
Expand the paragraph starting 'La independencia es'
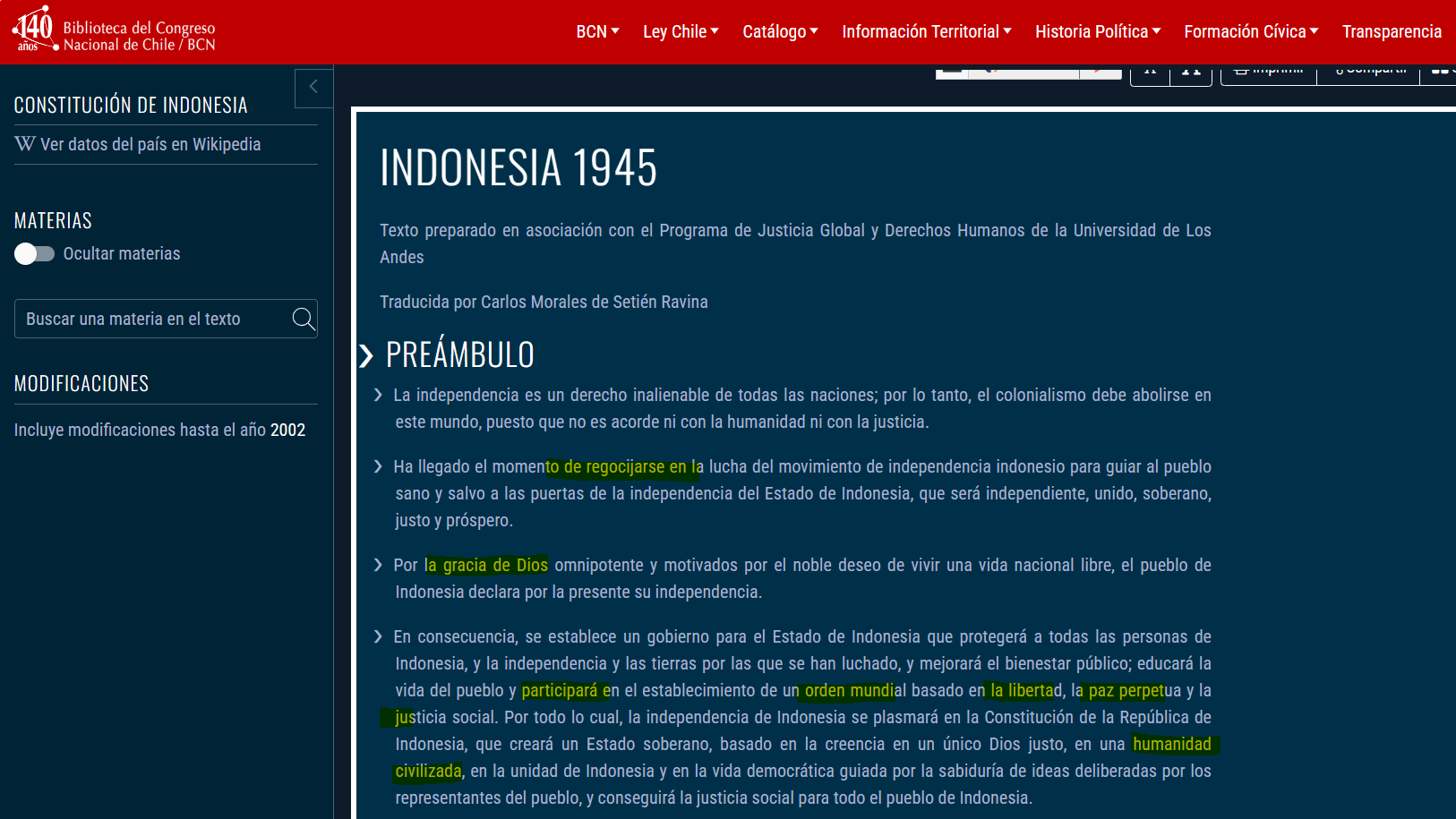(x=378, y=395)
